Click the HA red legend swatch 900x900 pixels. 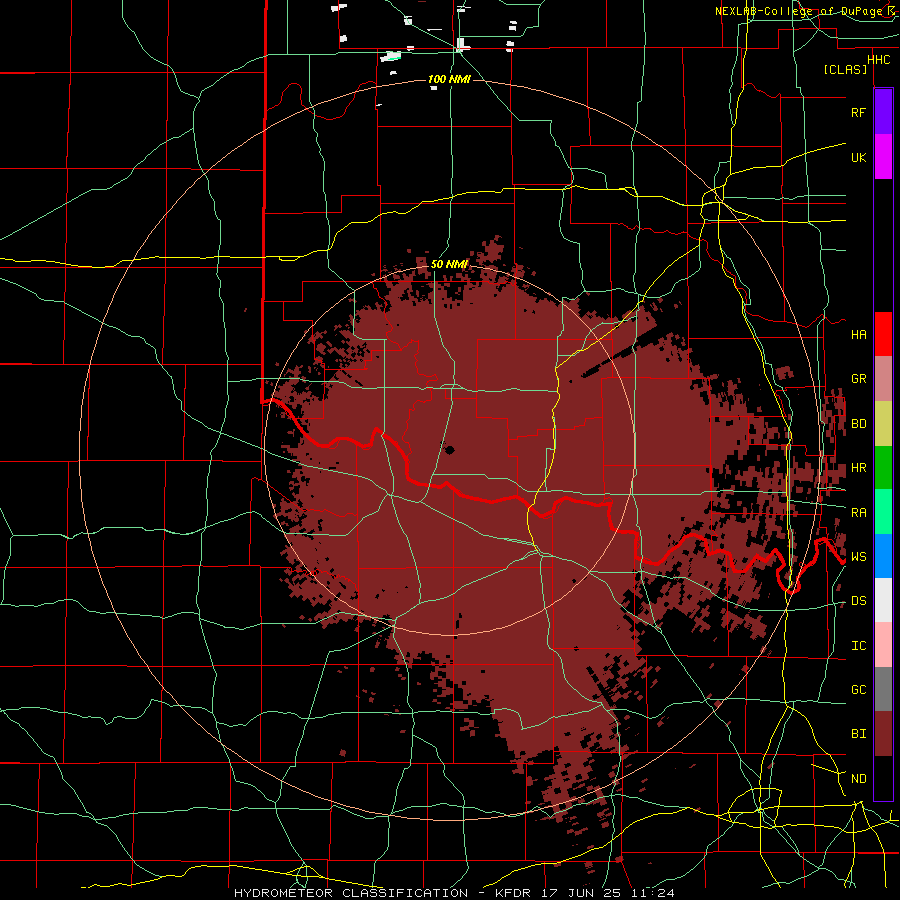coord(883,334)
